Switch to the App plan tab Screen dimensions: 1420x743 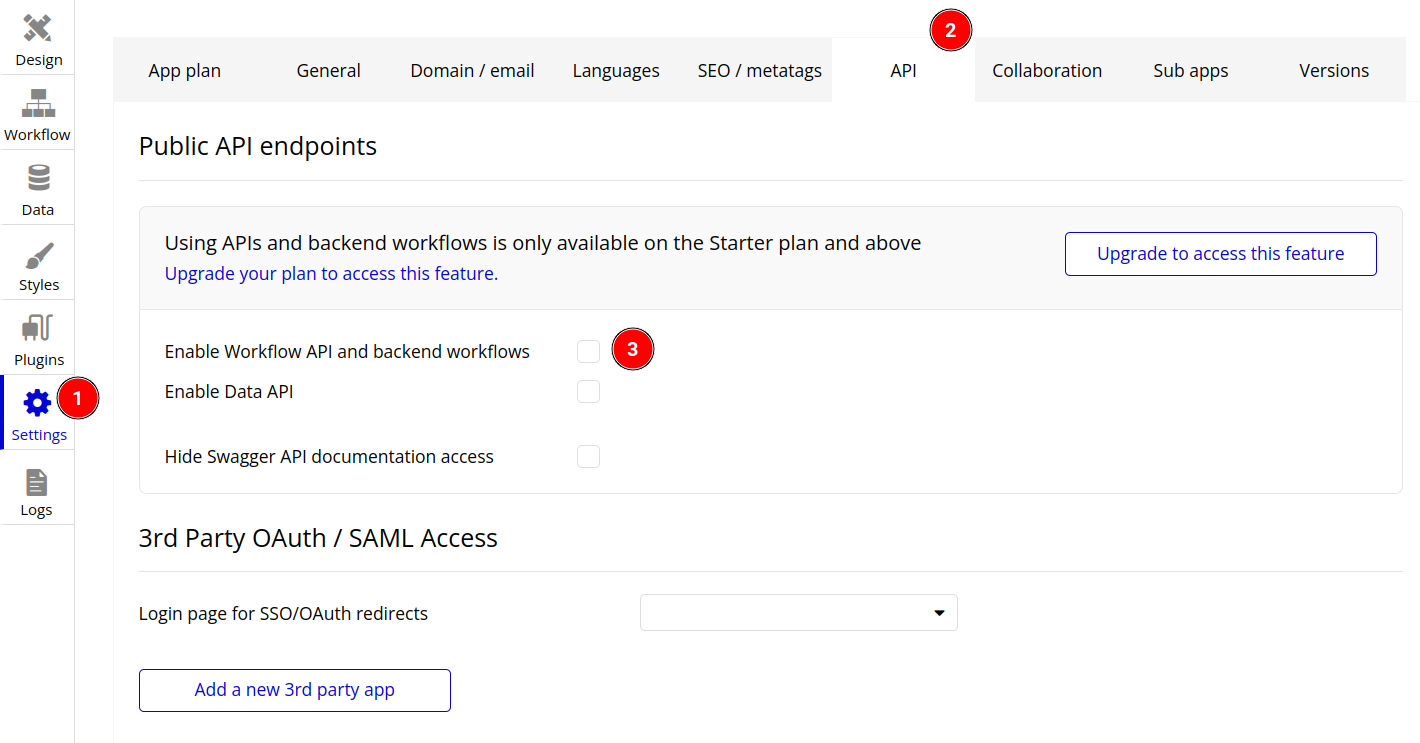185,71
